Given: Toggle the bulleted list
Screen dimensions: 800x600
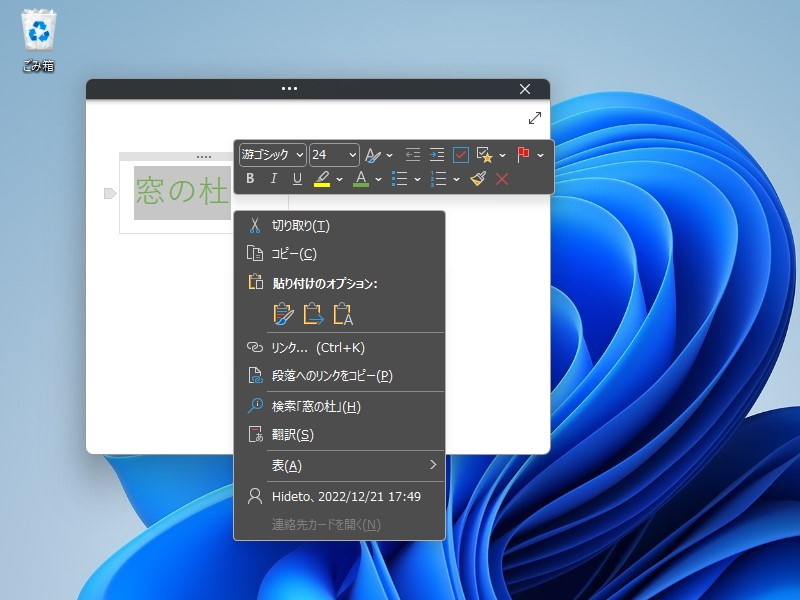Looking at the screenshot, I should (x=399, y=179).
